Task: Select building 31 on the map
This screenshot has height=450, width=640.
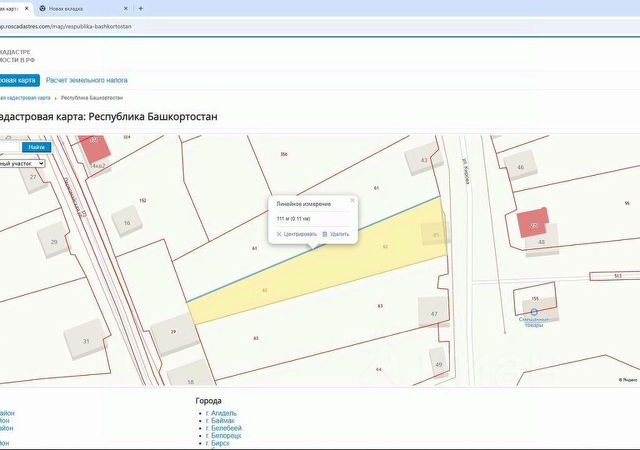Action: 86,341
